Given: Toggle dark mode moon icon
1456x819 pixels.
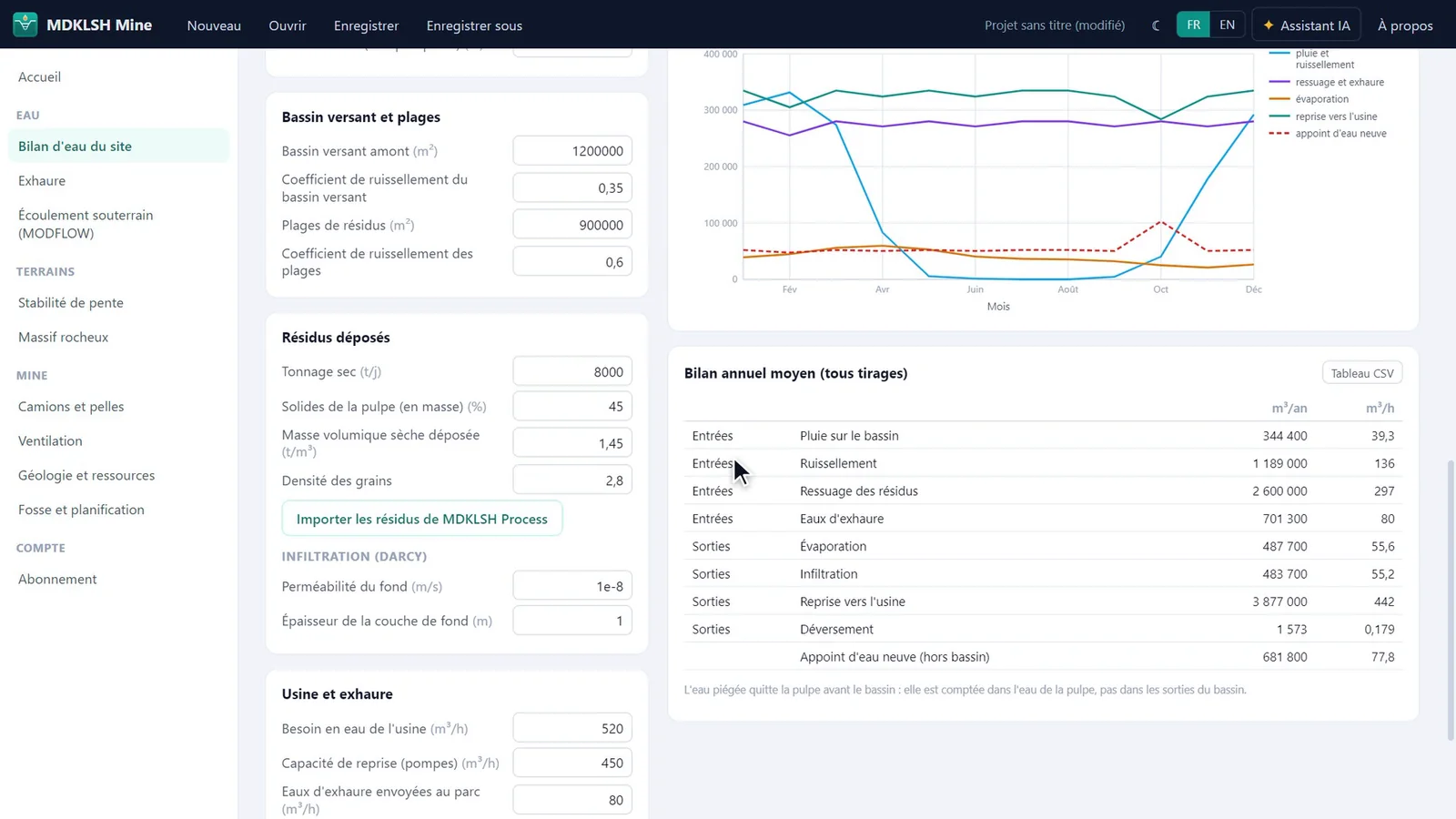Looking at the screenshot, I should pos(1156,25).
